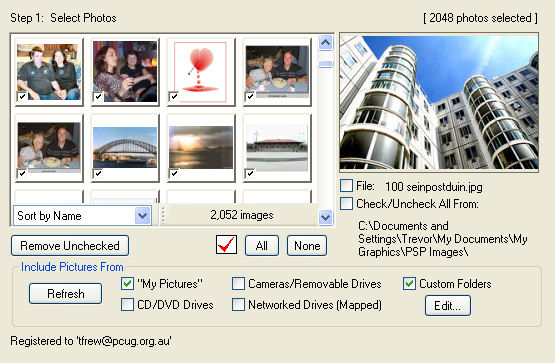
Task: Click the 2048 photos selected text
Action: coord(480,18)
